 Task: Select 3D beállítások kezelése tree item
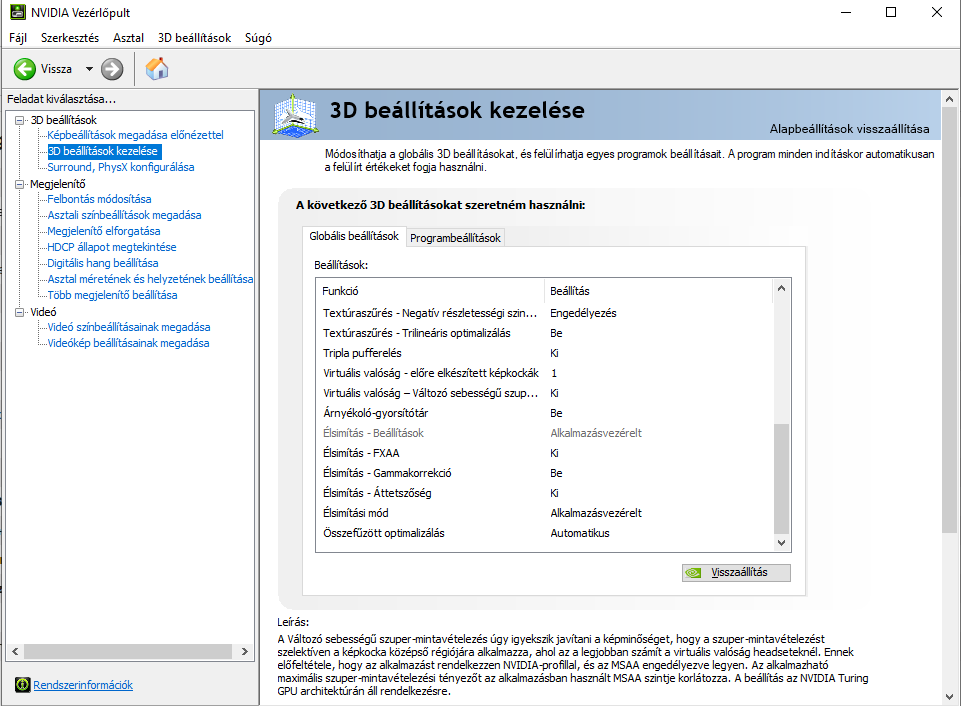tap(102, 151)
